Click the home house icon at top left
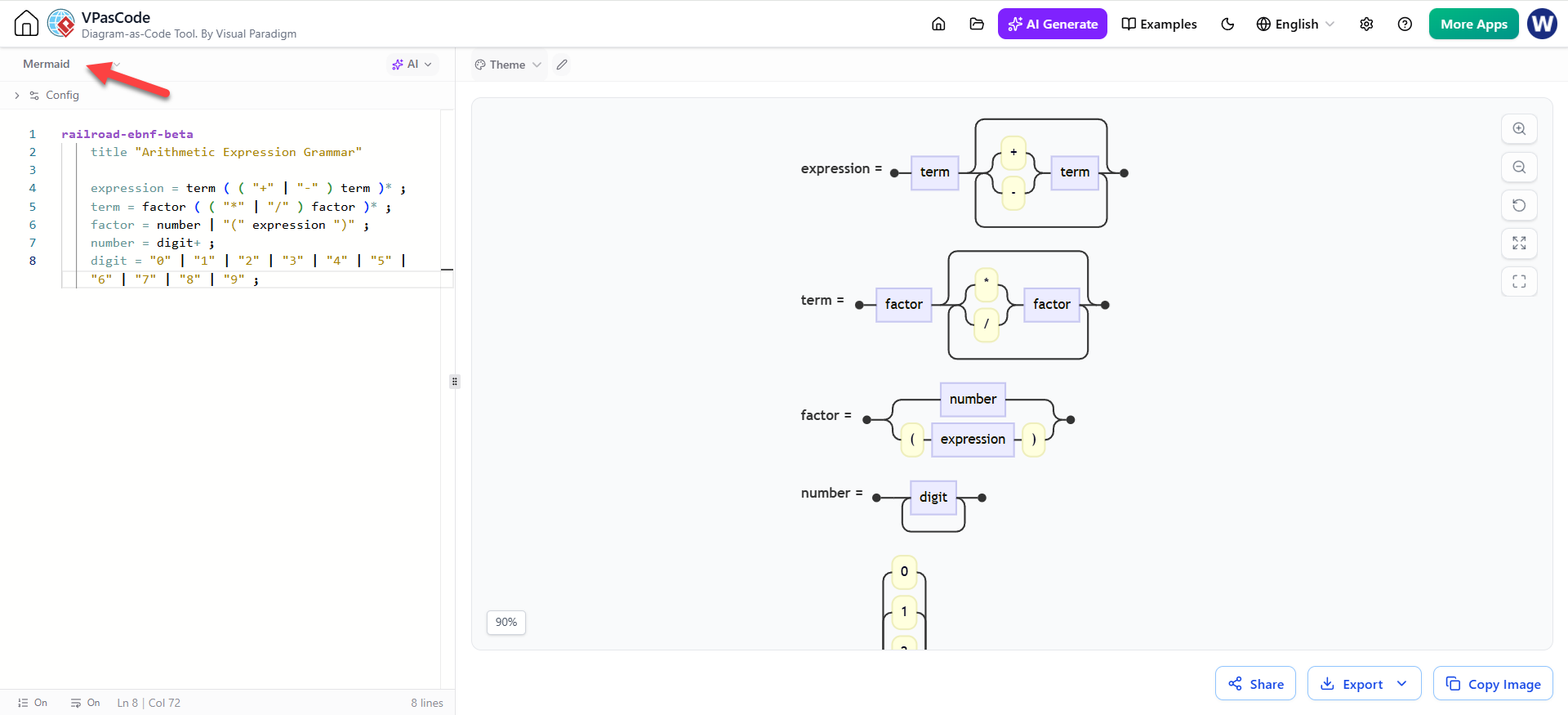1568x715 pixels. (26, 24)
